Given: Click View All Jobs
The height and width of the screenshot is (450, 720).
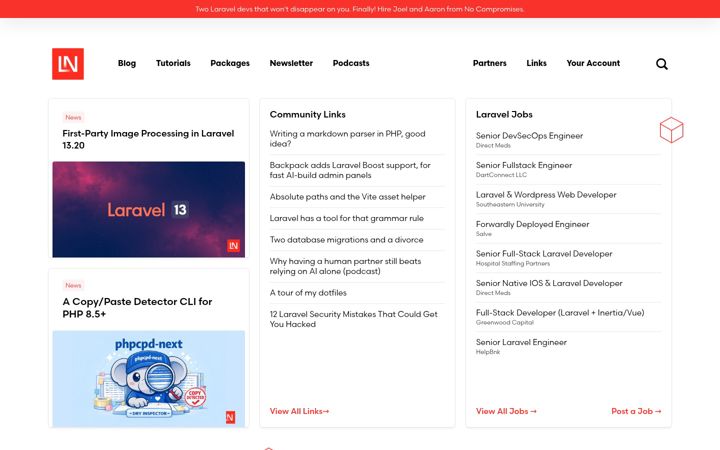Looking at the screenshot, I should click(506, 411).
